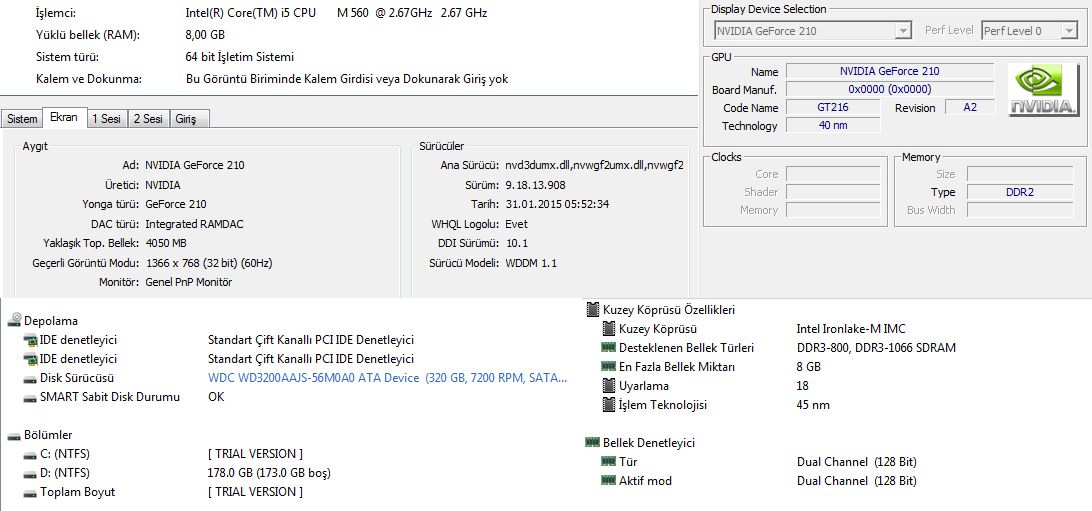Select the Giriş tab

point(186,119)
